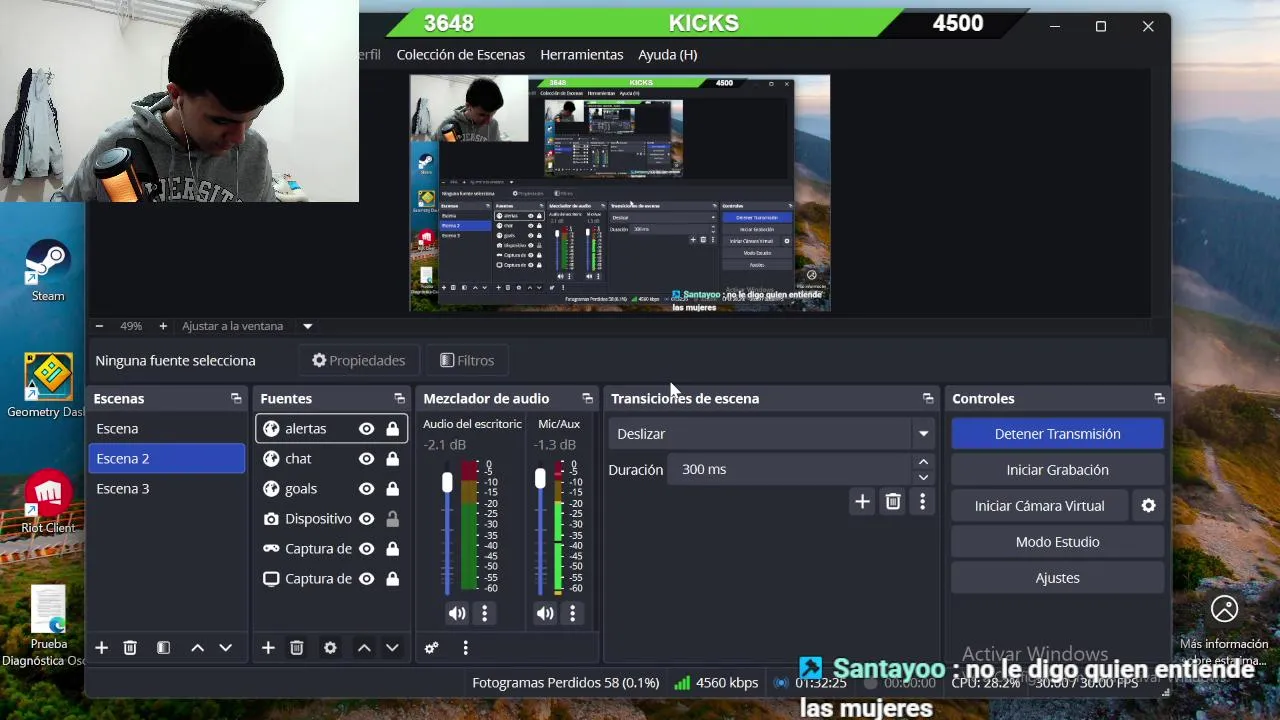Delete the selected scene
1280x720 pixels.
130,648
